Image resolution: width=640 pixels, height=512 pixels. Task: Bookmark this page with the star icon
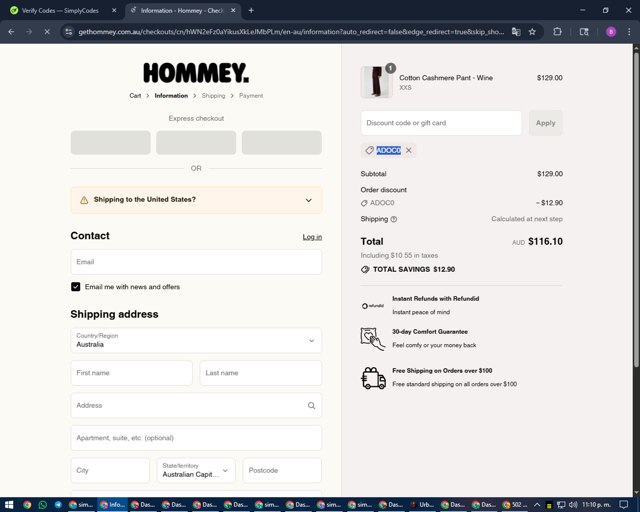(x=532, y=31)
